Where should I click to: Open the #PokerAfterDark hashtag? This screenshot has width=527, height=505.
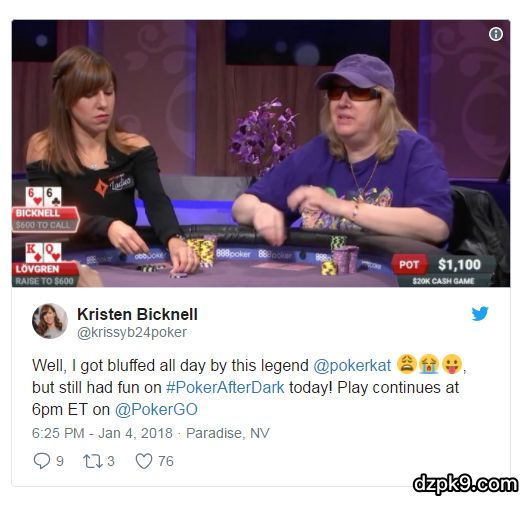(225, 387)
